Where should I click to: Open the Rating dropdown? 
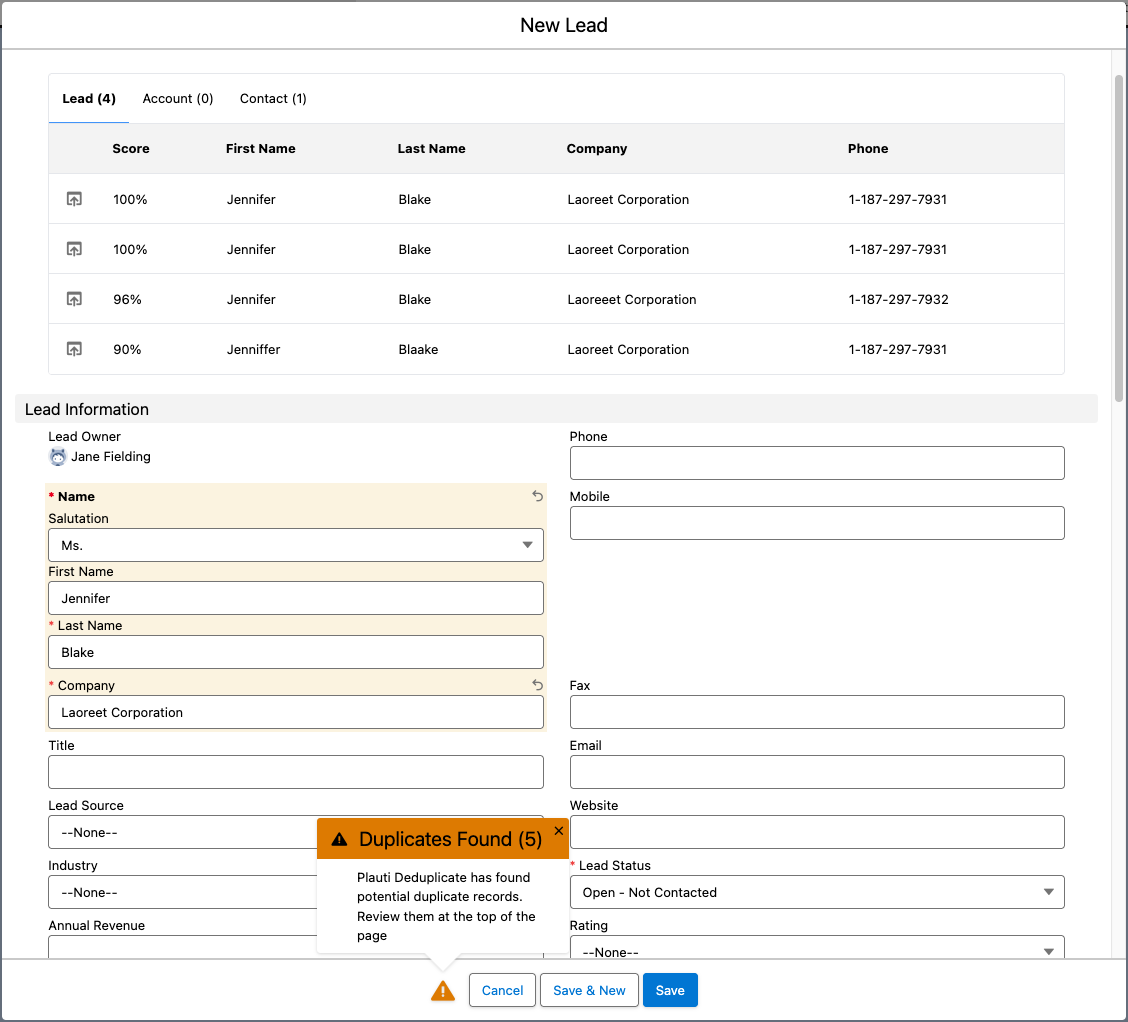coord(817,947)
